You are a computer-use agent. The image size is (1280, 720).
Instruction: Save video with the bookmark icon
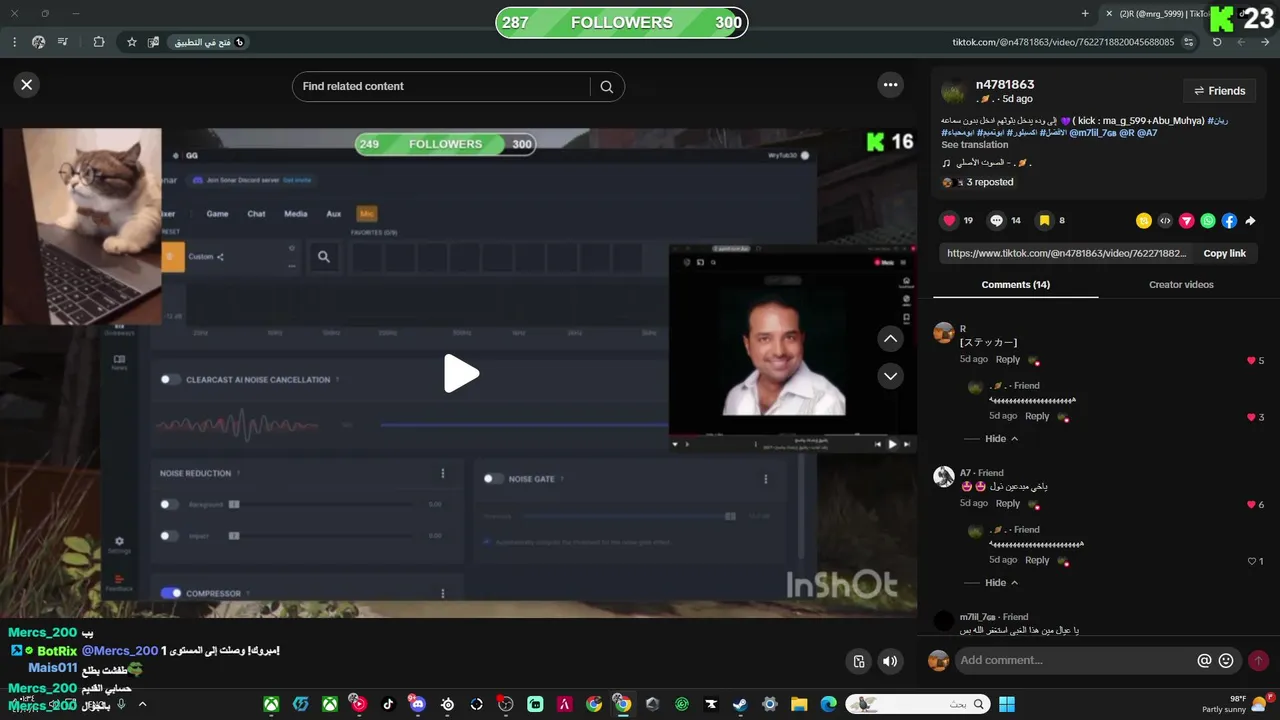coord(1044,221)
